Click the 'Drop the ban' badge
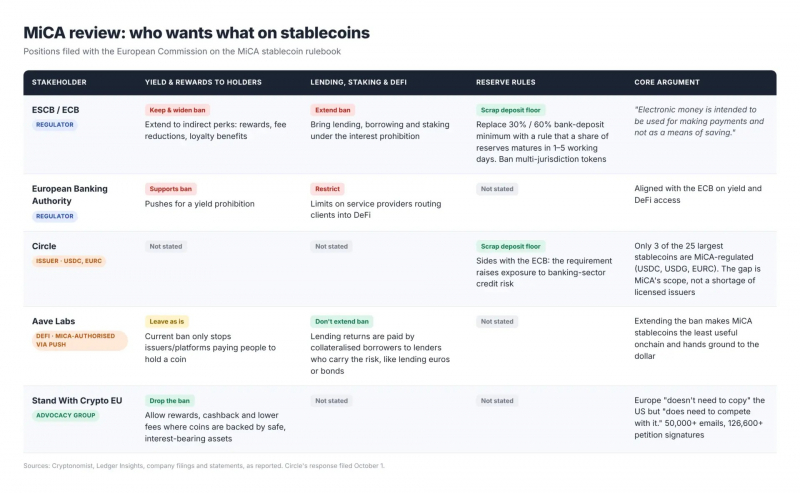Image resolution: width=800 pixels, height=493 pixels. (169, 401)
